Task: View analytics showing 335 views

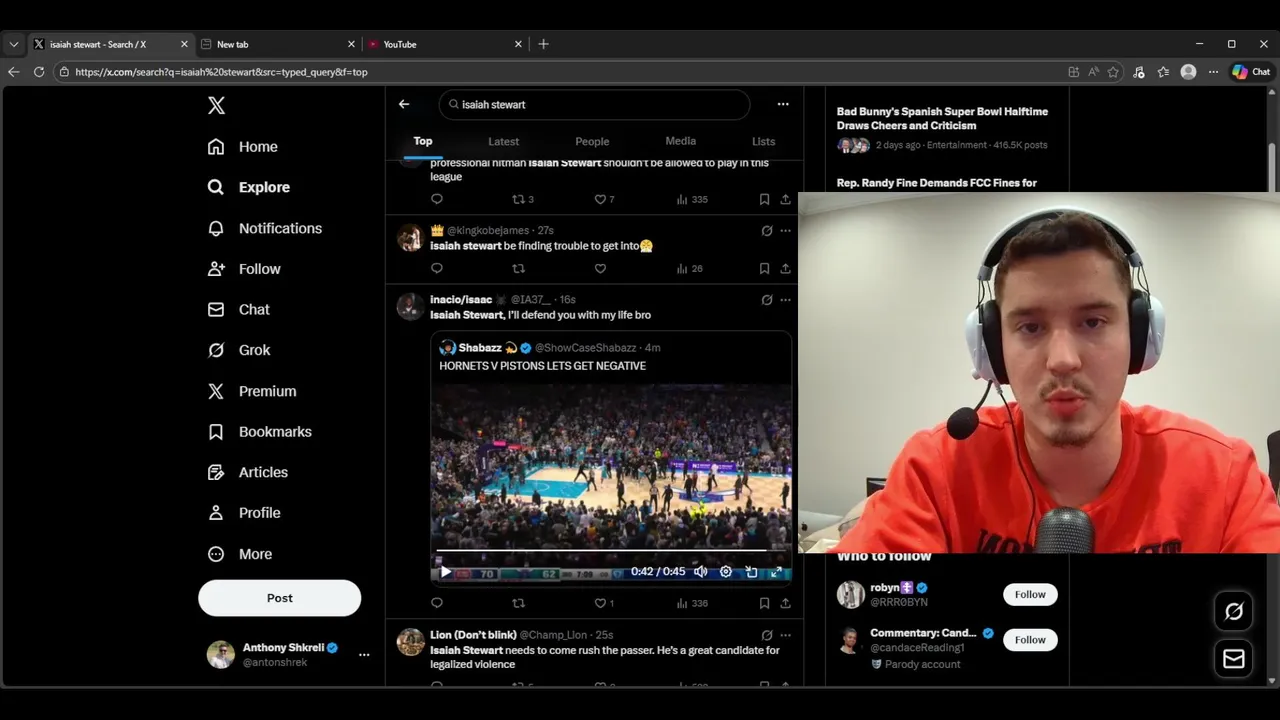Action: (x=691, y=199)
